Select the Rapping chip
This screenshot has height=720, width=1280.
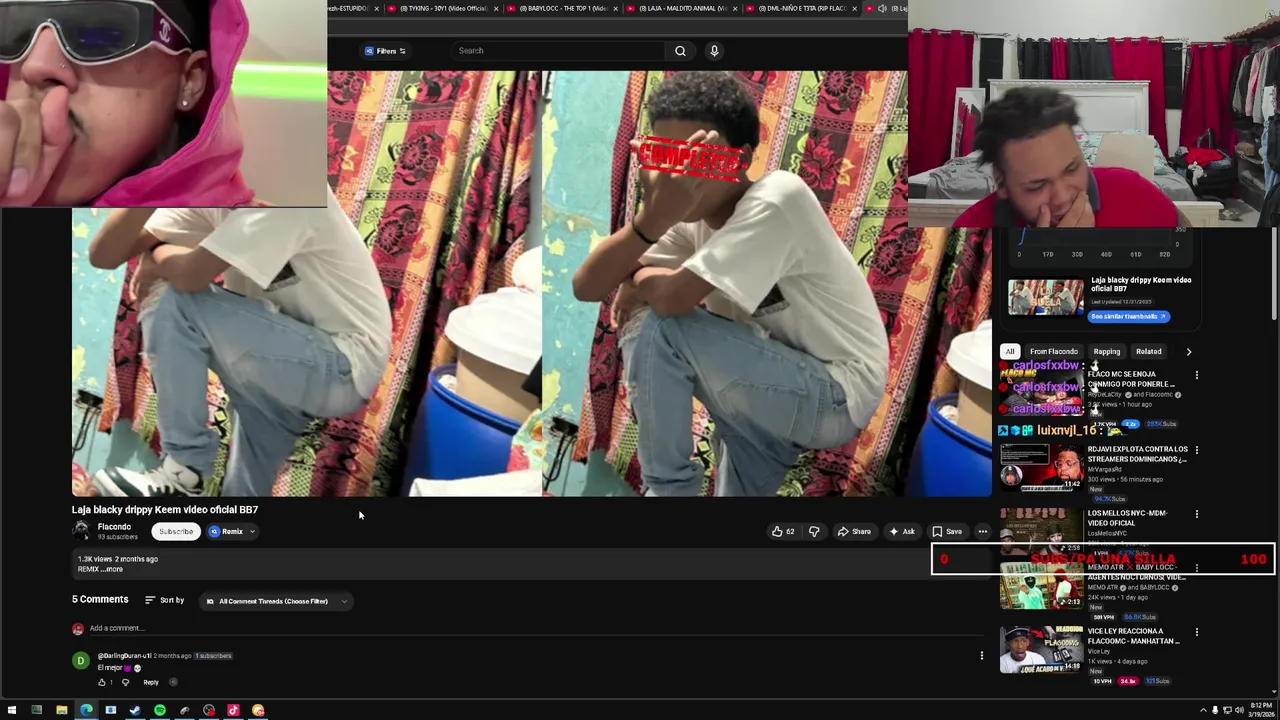(x=1107, y=352)
